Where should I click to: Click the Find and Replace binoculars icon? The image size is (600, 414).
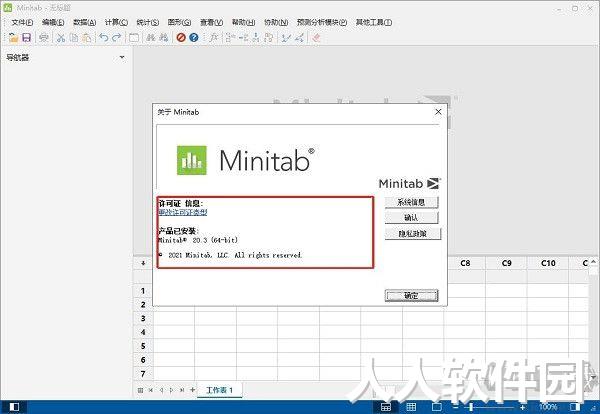(x=164, y=37)
